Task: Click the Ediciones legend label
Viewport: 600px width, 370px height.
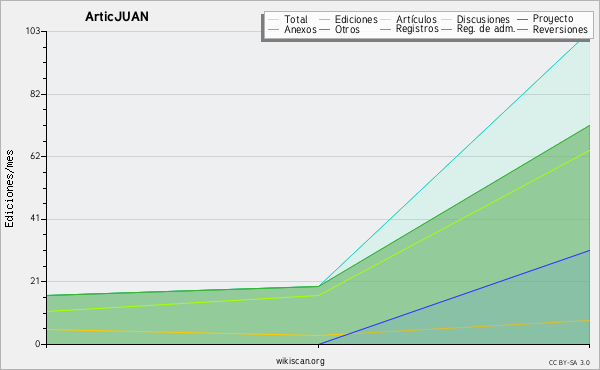Action: (356, 19)
